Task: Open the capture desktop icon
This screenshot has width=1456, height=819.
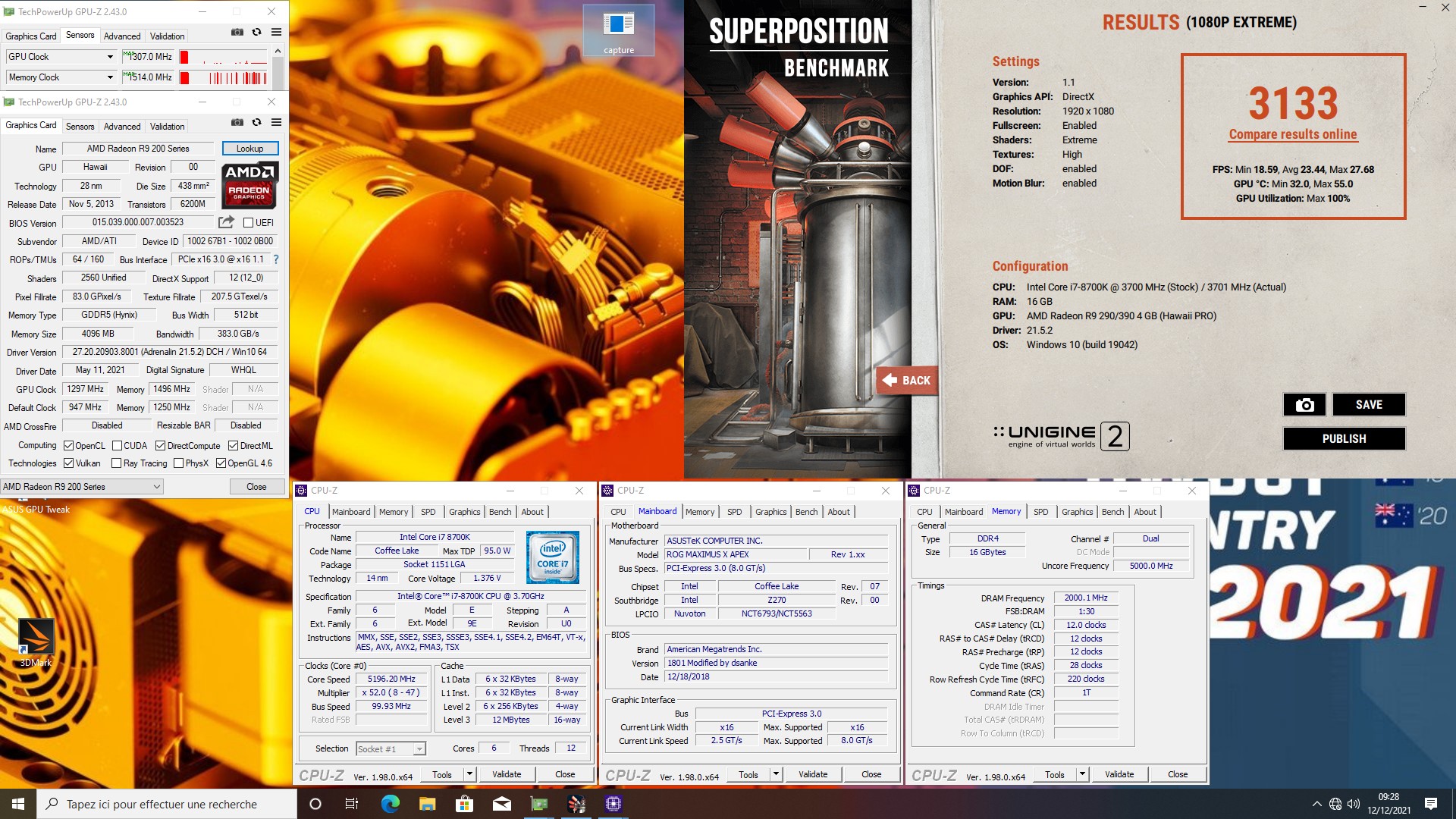Action: [x=619, y=31]
